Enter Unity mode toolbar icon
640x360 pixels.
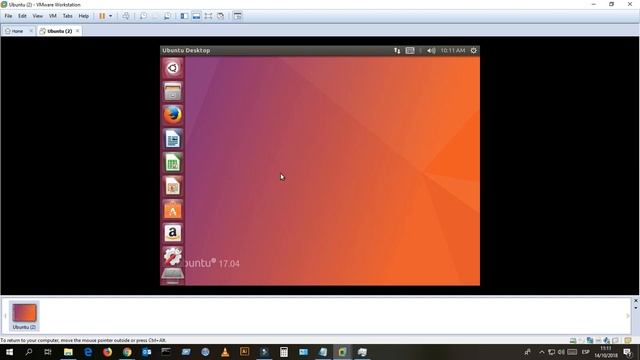click(x=220, y=16)
